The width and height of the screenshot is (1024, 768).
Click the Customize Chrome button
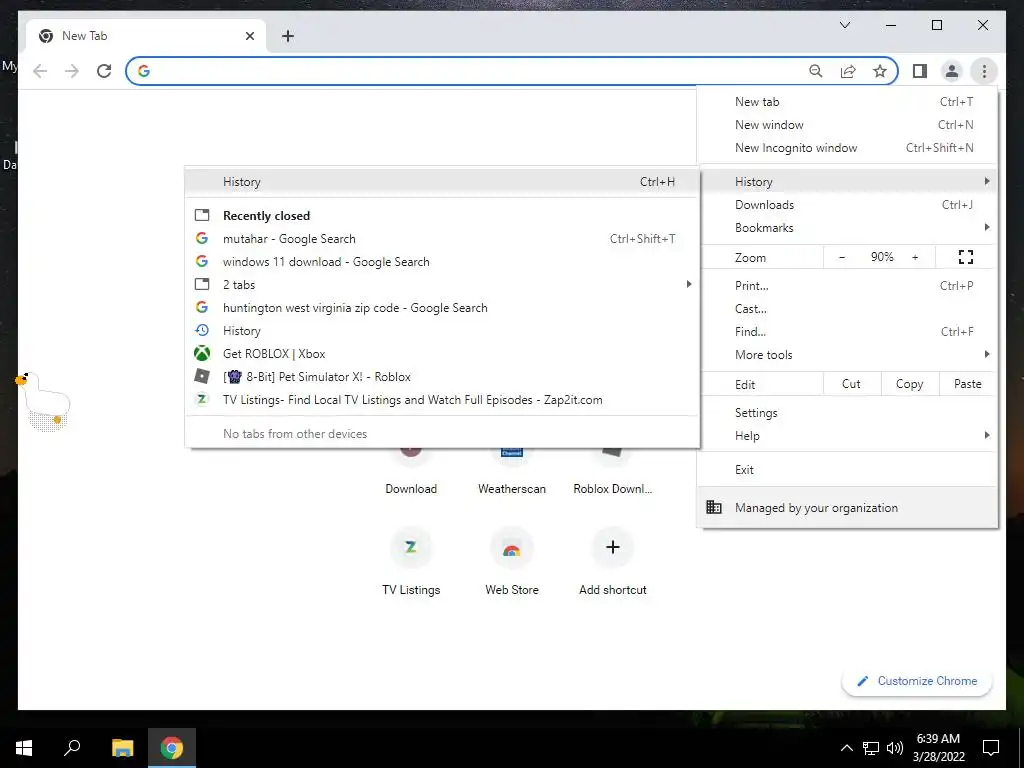pyautogui.click(x=917, y=680)
